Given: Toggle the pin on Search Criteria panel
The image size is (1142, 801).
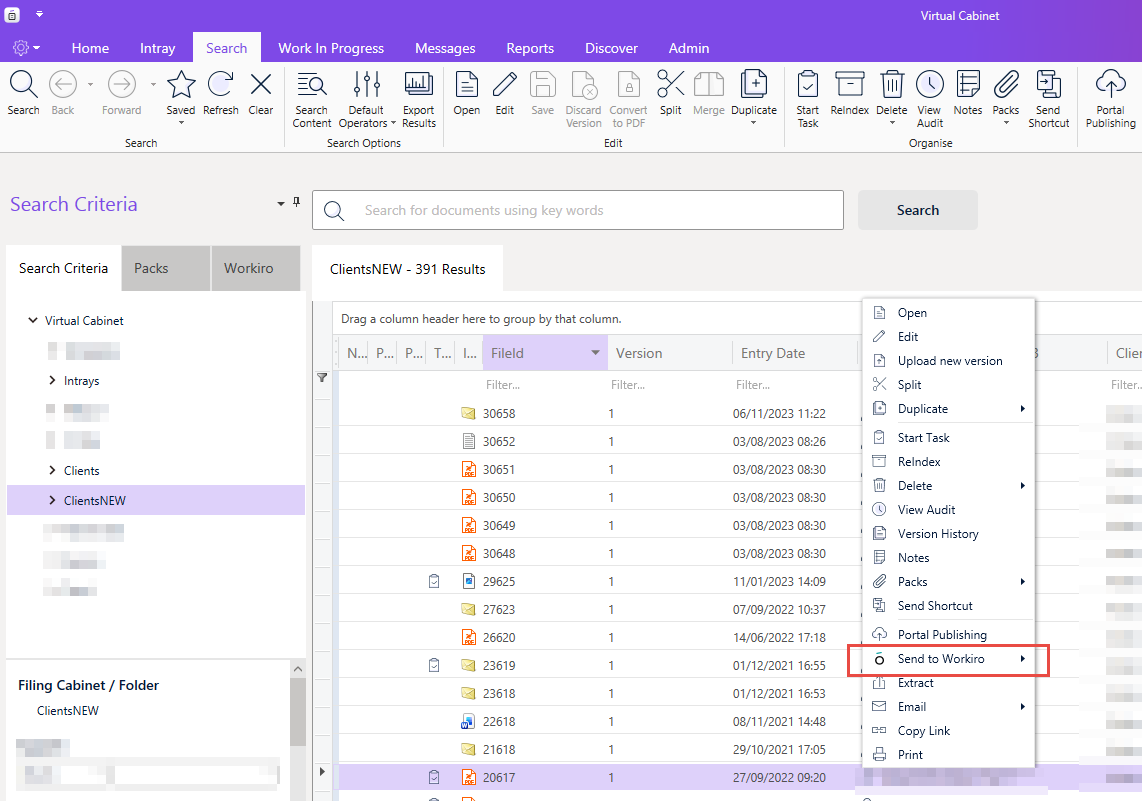Looking at the screenshot, I should click(296, 203).
